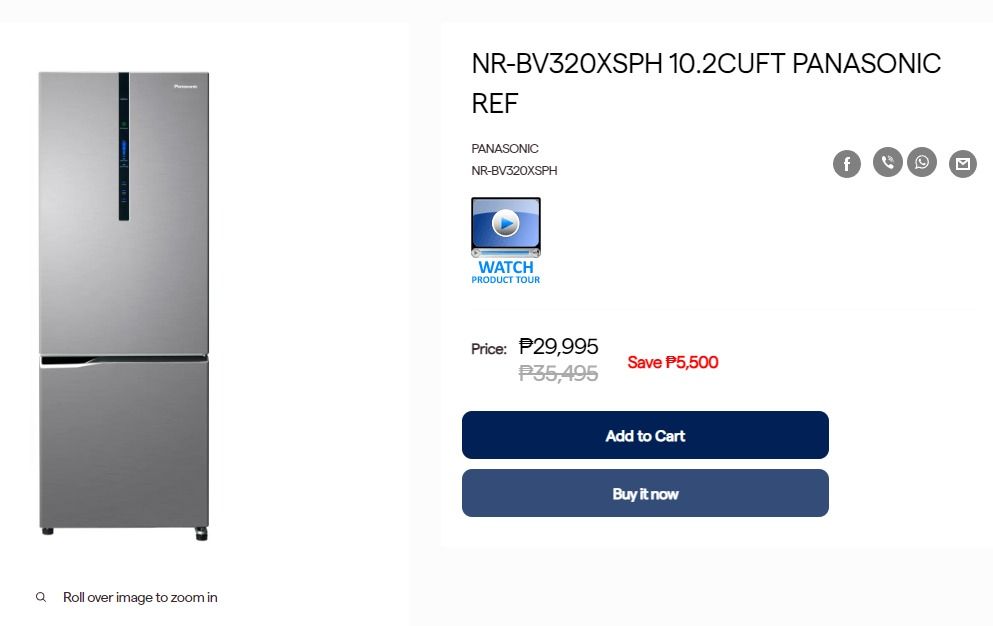Click the magnifier zoom icon below image

pyautogui.click(x=41, y=597)
